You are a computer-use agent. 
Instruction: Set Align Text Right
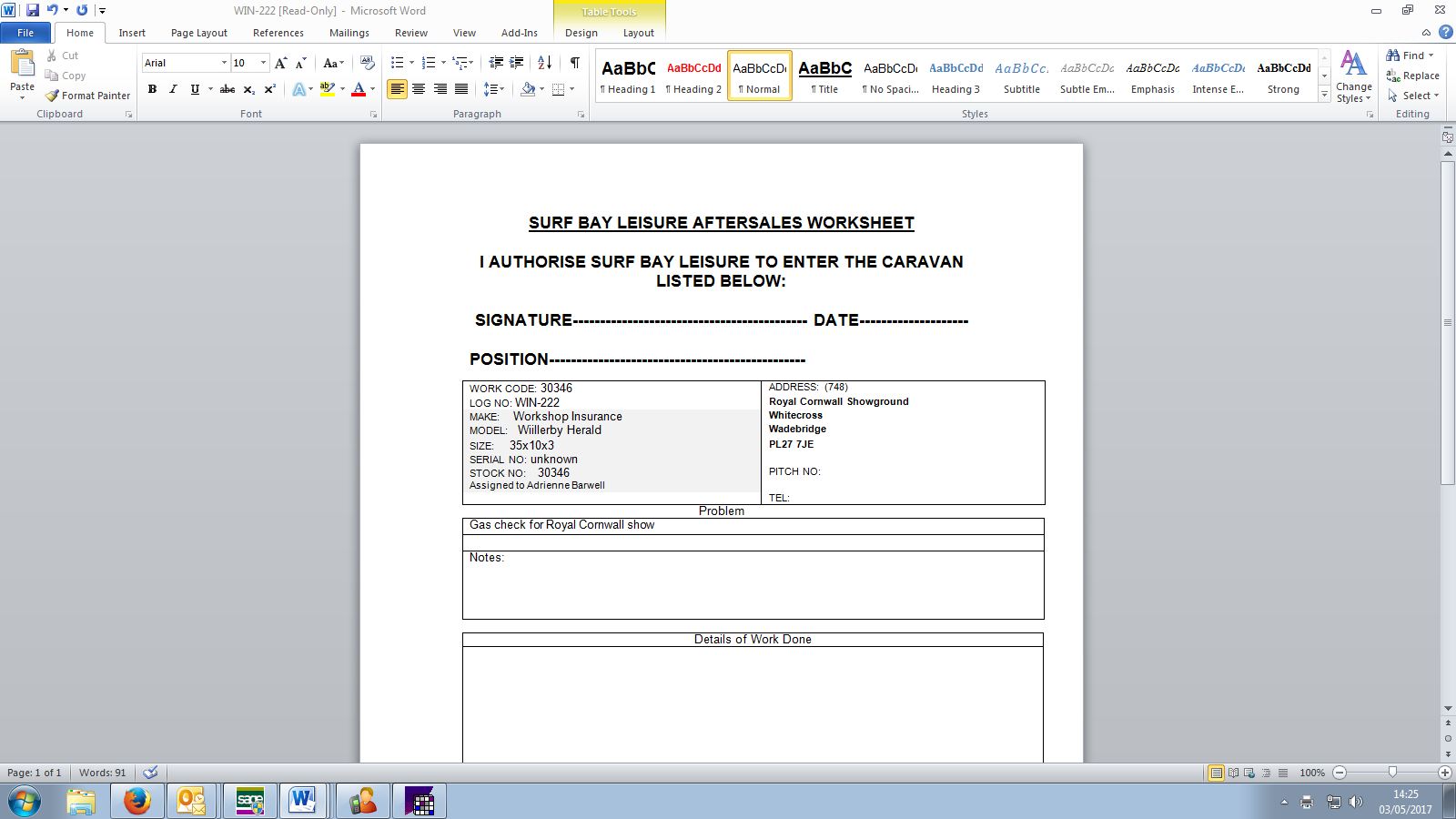(440, 89)
